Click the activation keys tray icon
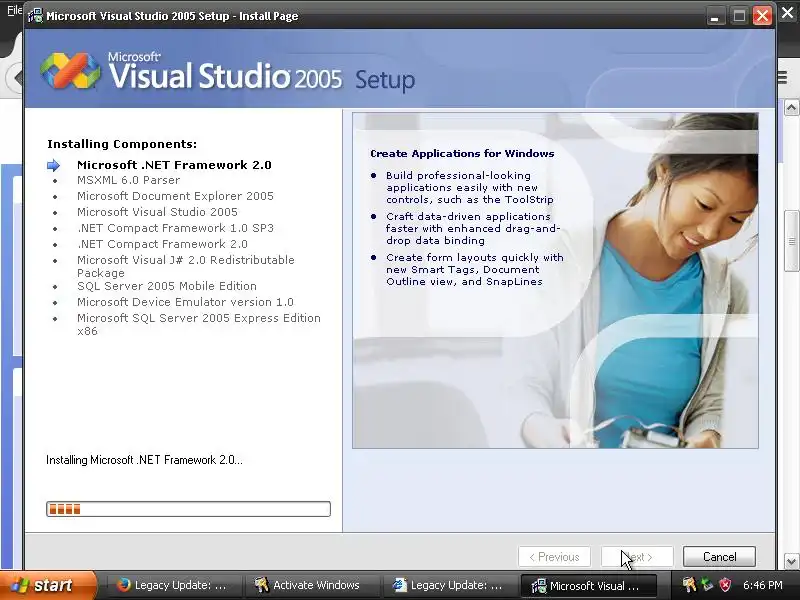 [x=689, y=585]
